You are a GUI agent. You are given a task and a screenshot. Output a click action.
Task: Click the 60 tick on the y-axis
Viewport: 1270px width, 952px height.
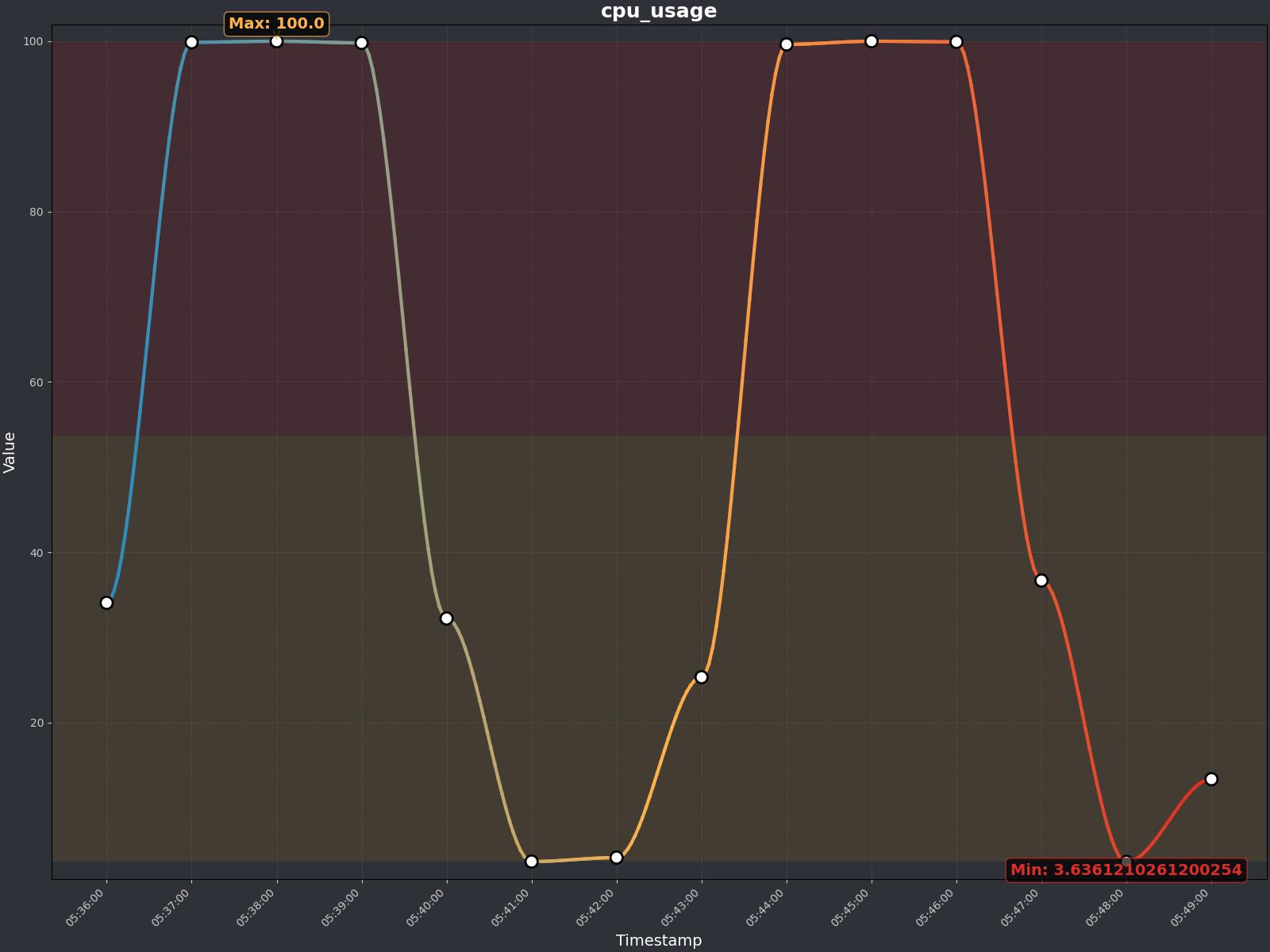coord(37,382)
